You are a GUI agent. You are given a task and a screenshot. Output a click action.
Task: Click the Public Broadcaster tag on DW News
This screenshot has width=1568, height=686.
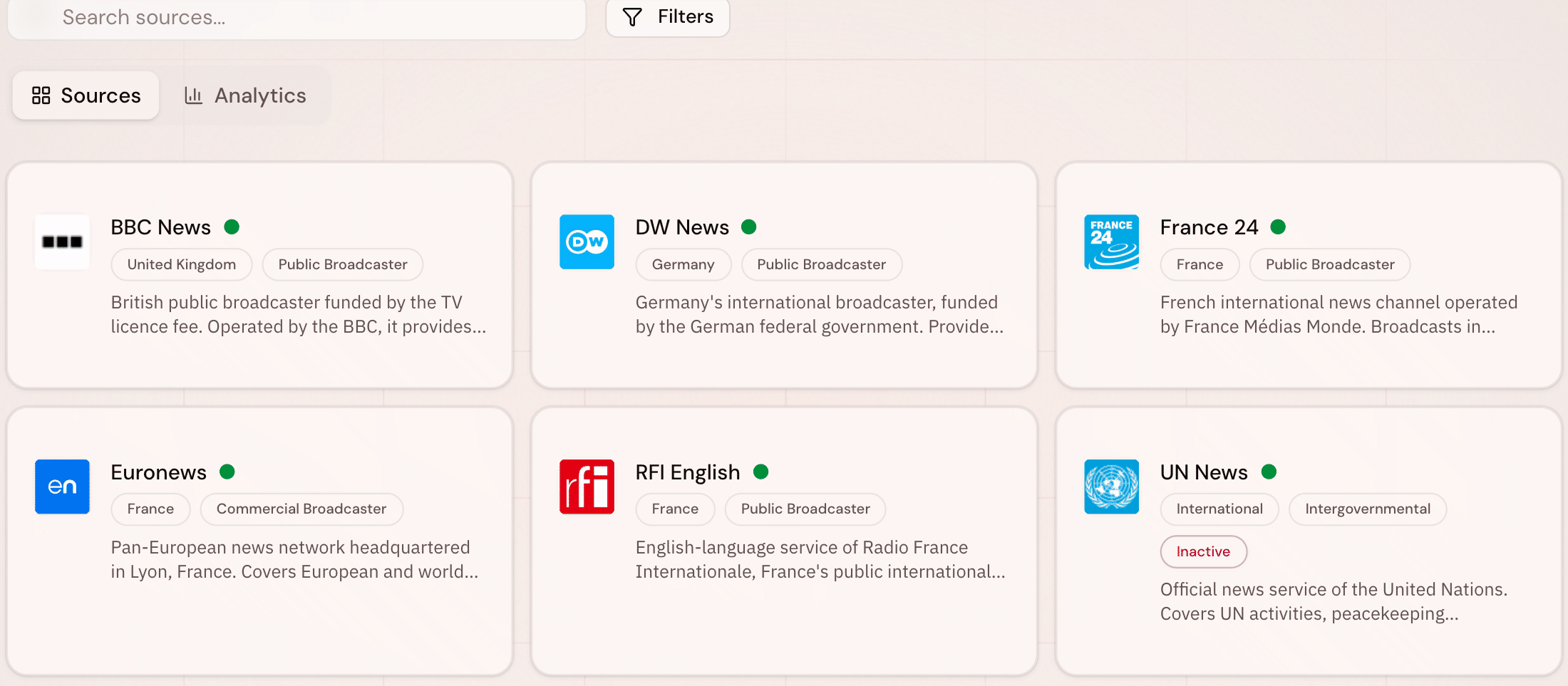click(821, 264)
